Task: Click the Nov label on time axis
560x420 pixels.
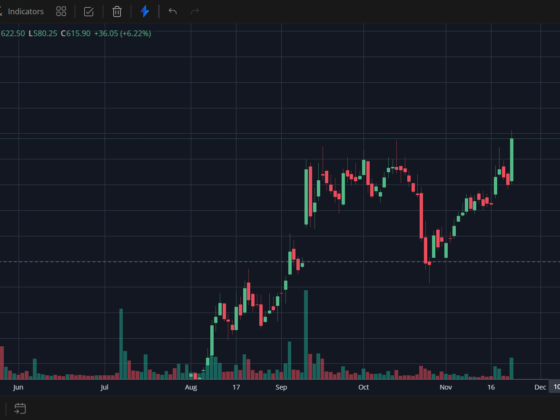Action: coord(446,388)
